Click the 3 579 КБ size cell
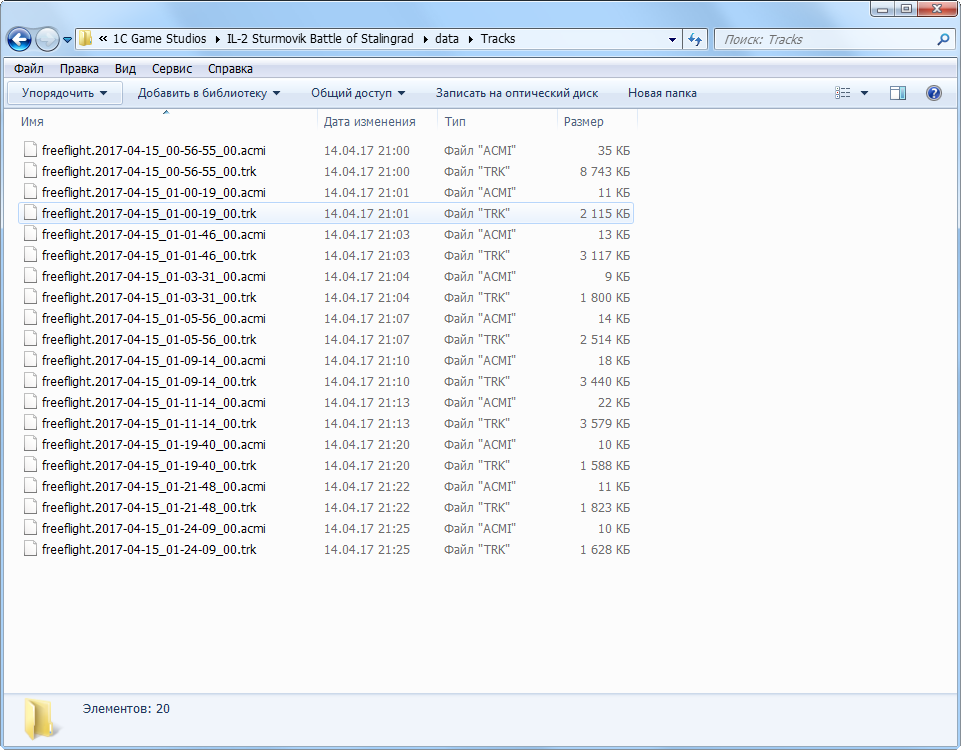Screen dimensions: 961x750 [x=605, y=423]
